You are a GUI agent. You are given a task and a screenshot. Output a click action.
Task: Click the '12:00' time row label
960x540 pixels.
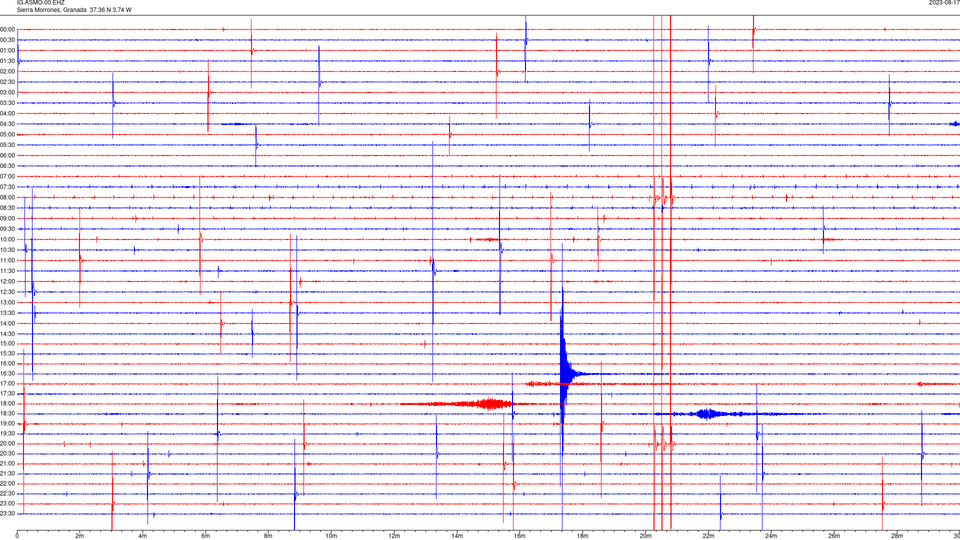[x=8, y=281]
